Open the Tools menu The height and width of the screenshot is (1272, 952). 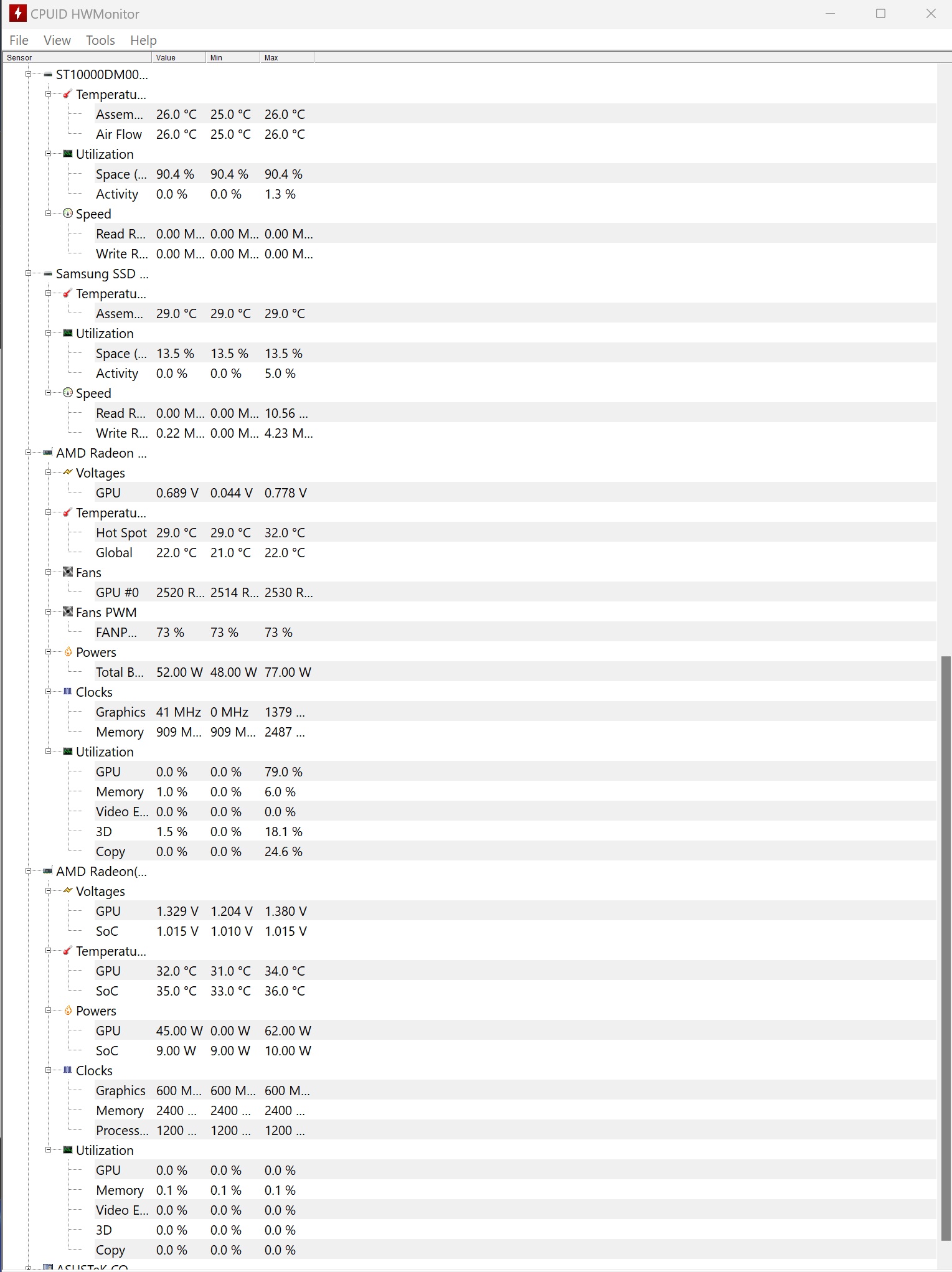(x=100, y=40)
